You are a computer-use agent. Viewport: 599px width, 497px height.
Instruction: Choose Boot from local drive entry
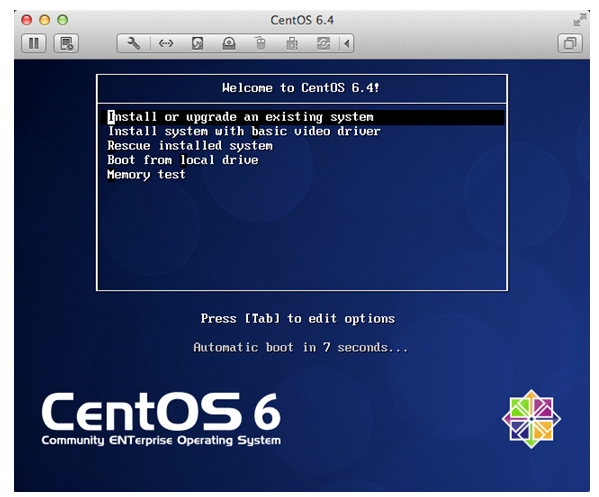pos(183,160)
